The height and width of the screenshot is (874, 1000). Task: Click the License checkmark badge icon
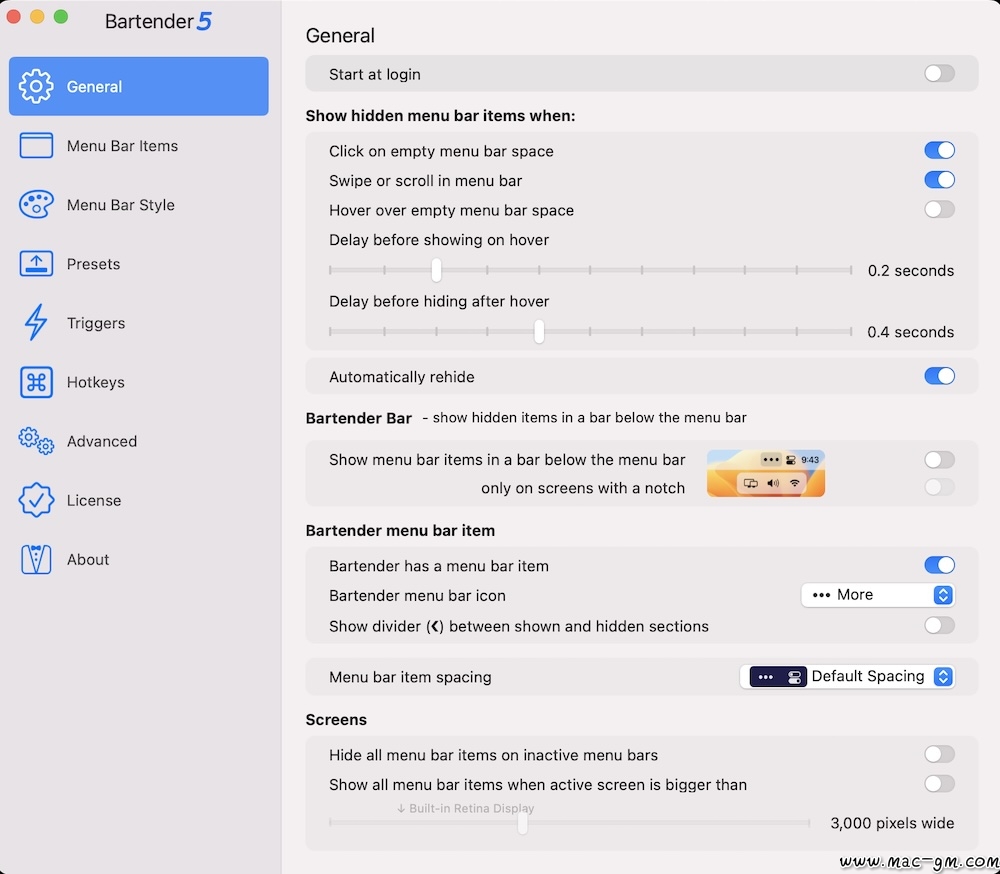[x=36, y=500]
